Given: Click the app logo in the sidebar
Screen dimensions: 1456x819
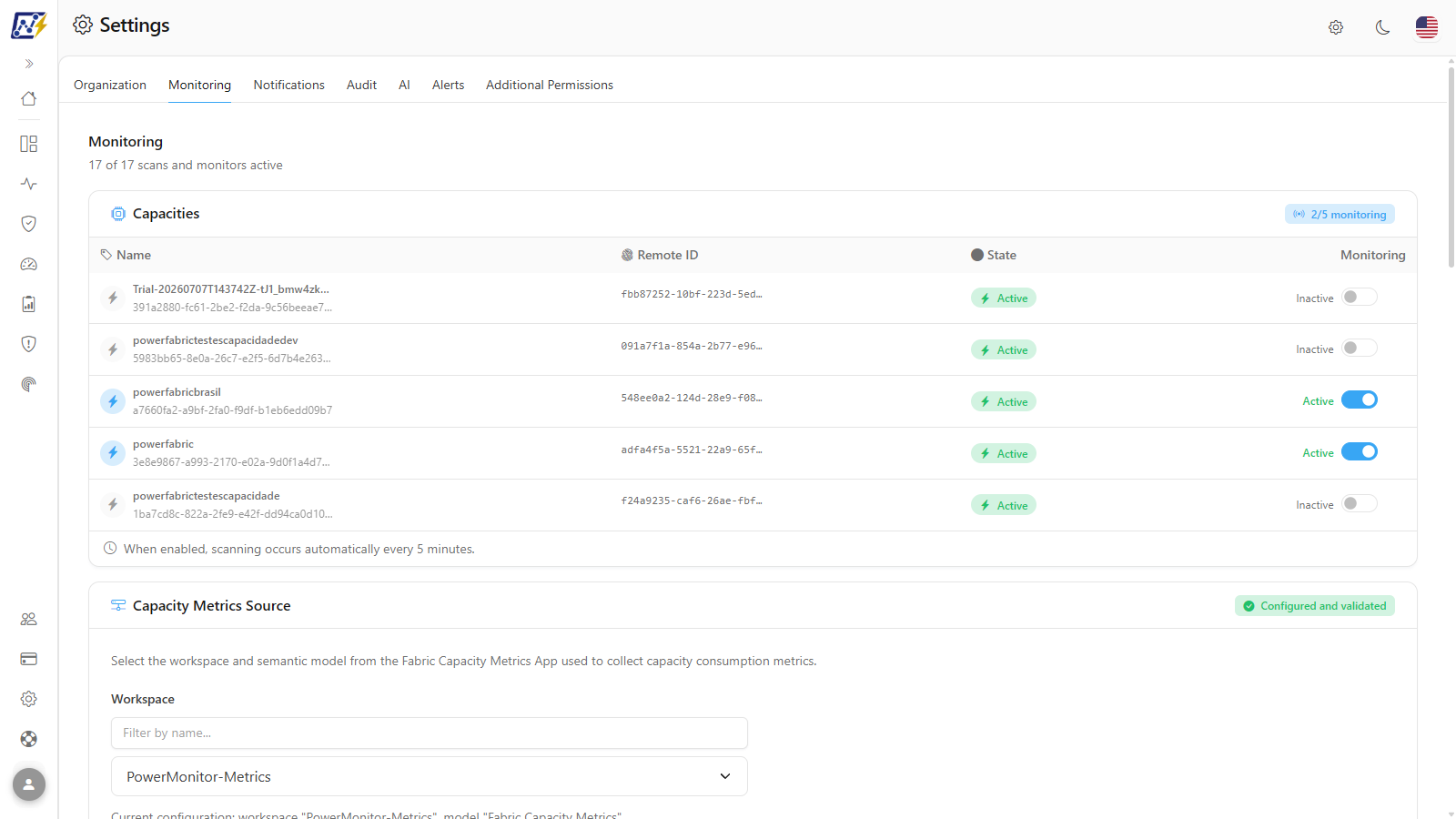Looking at the screenshot, I should [x=29, y=25].
